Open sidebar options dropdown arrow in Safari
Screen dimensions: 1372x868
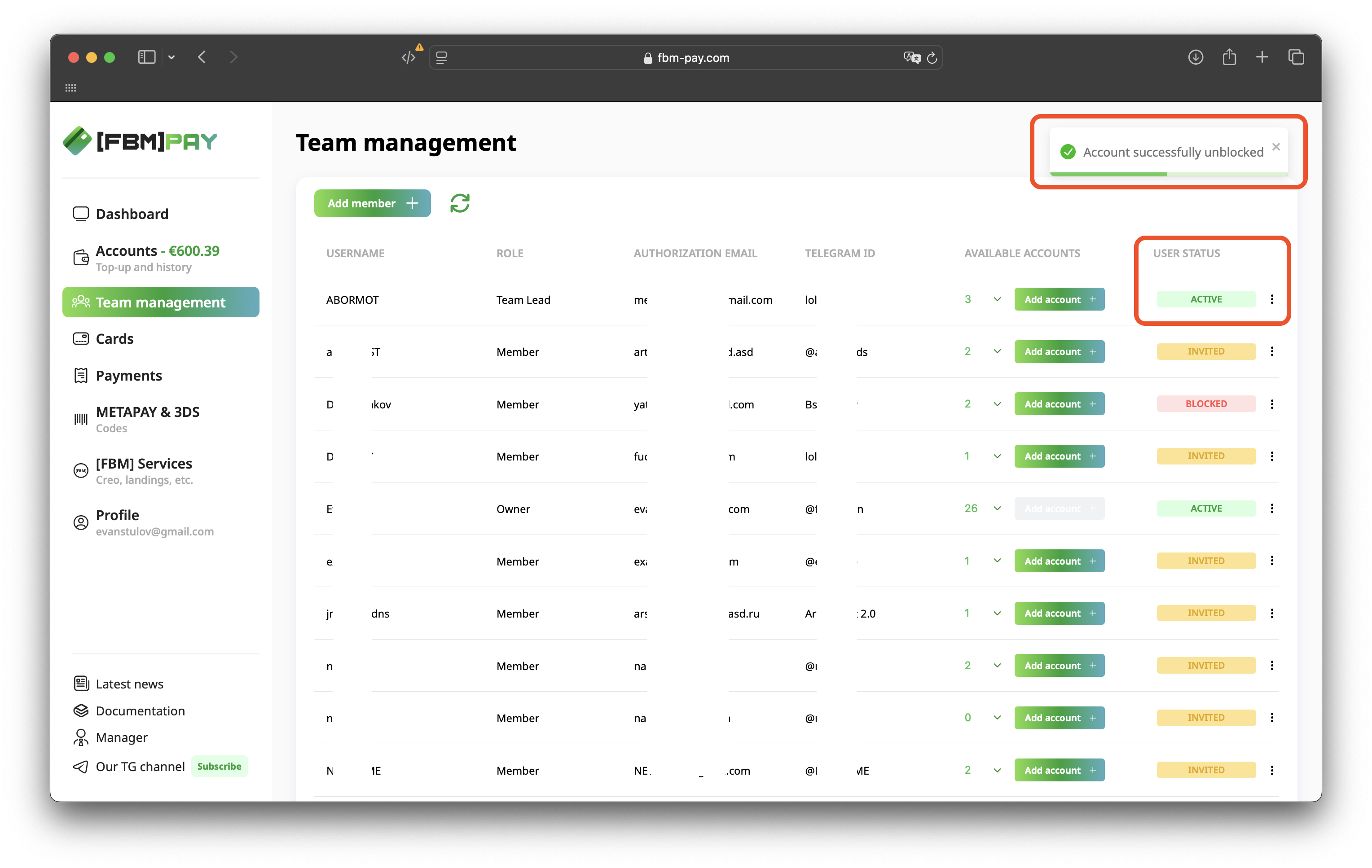click(171, 57)
